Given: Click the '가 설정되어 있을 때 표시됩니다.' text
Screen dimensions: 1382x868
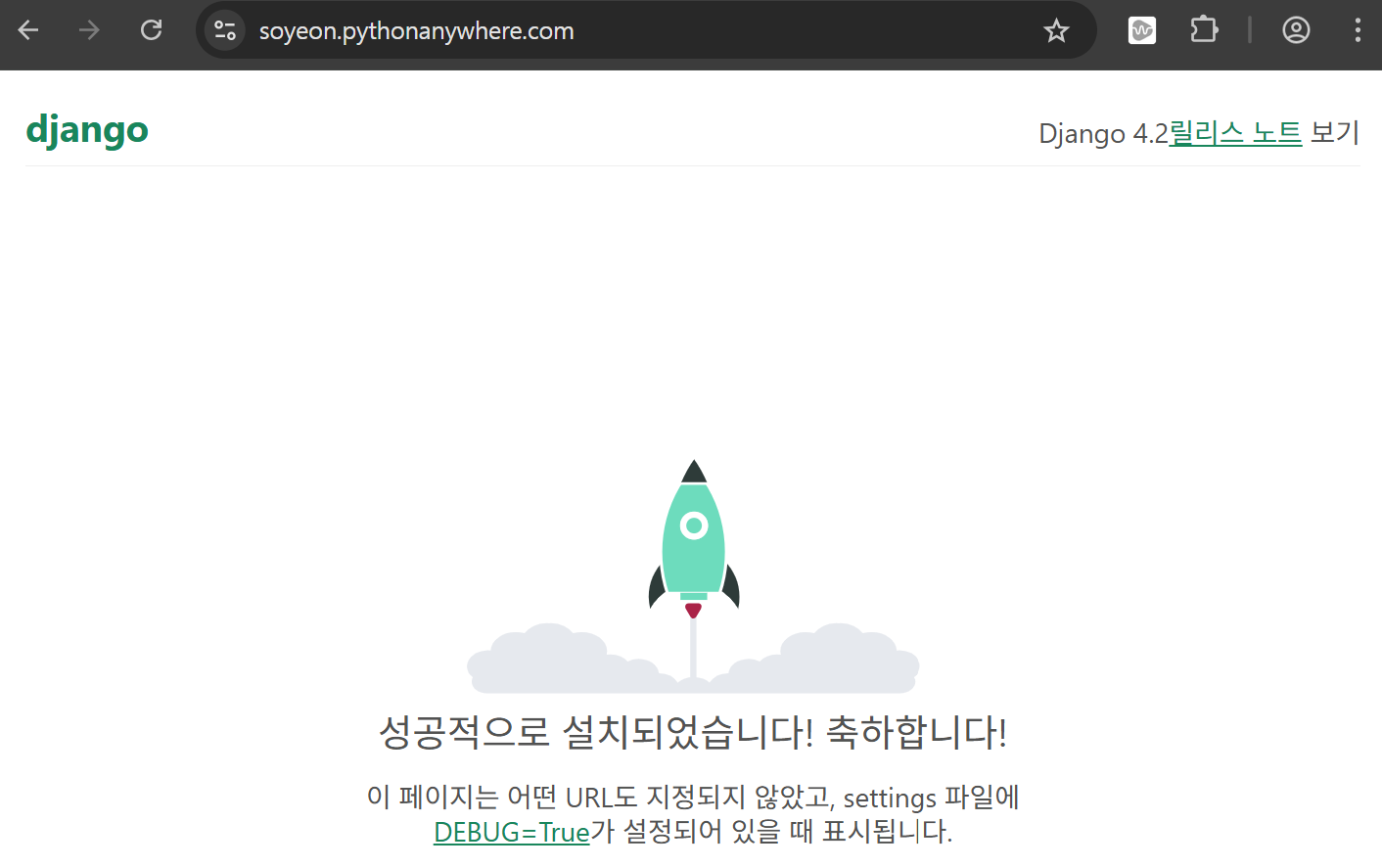Looking at the screenshot, I should tap(771, 832).
